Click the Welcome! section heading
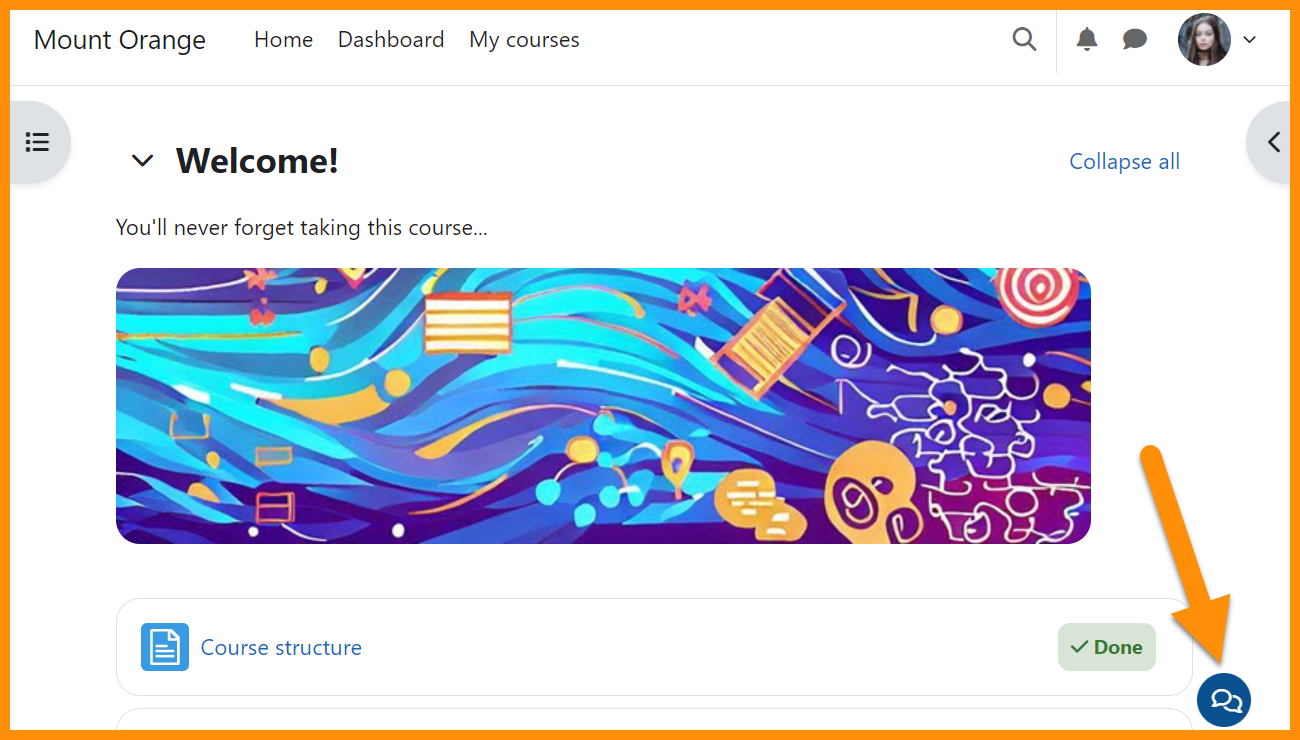Image resolution: width=1300 pixels, height=740 pixels. pos(258,160)
